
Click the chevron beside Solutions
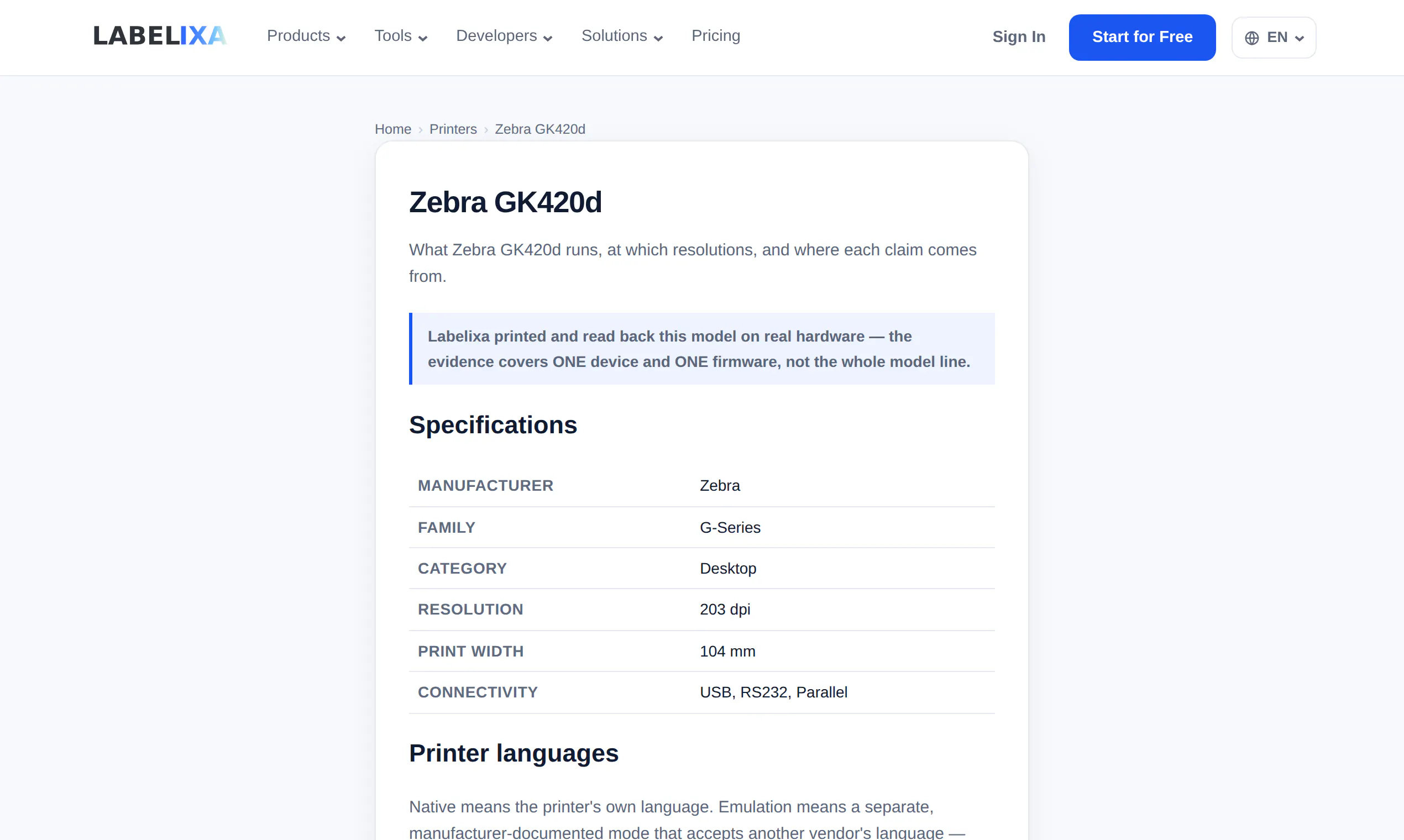[658, 38]
